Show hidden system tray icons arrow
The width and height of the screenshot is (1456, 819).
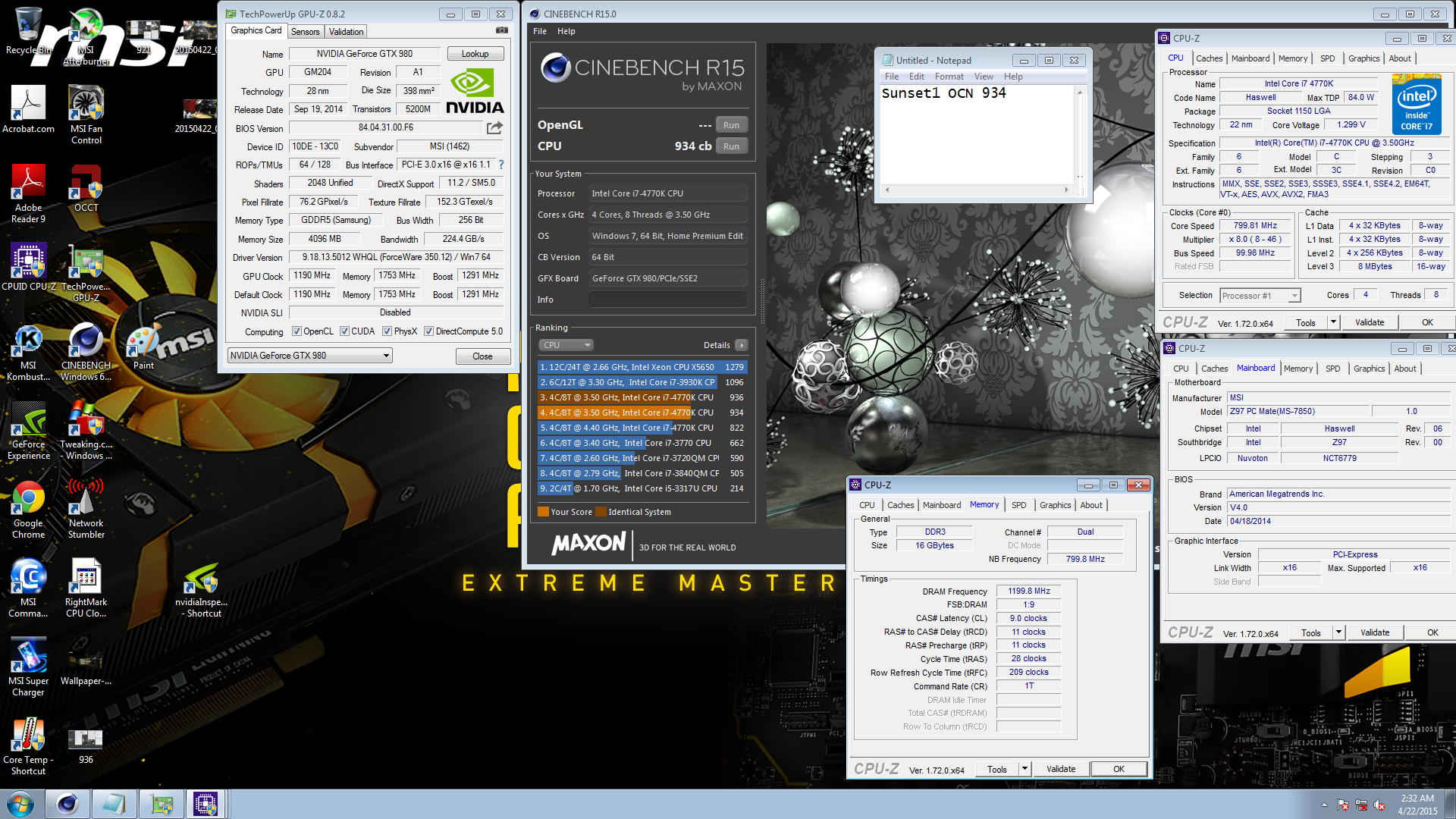point(1324,805)
